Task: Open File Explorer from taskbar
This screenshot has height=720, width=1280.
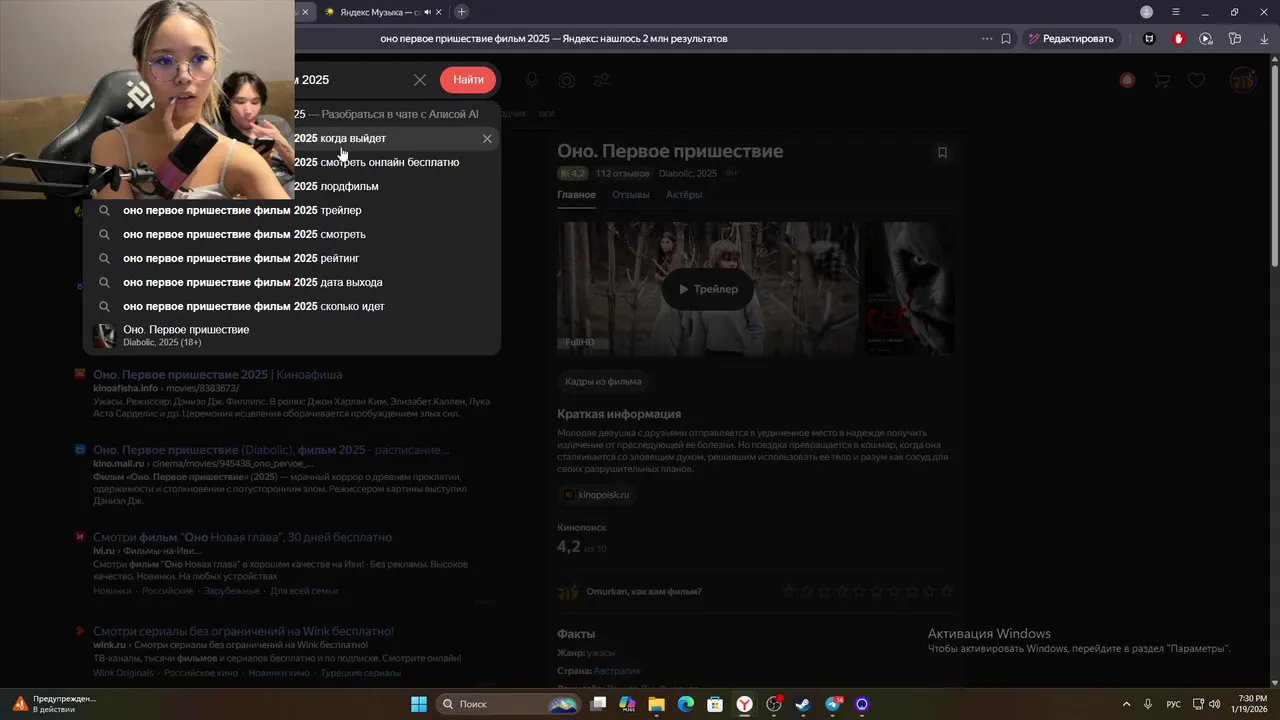Action: click(x=656, y=704)
